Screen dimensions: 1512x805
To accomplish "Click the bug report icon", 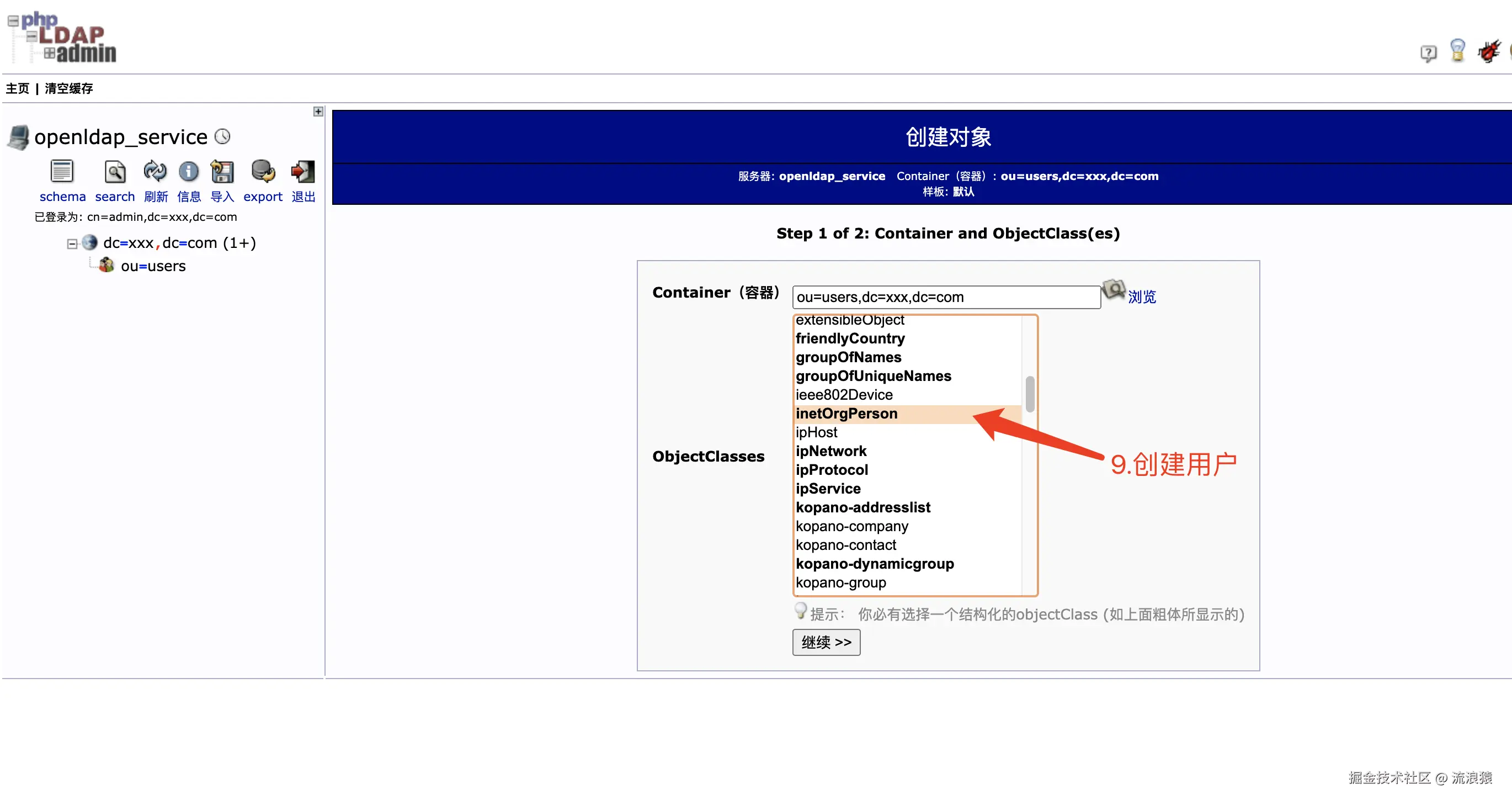I will click(x=1489, y=51).
